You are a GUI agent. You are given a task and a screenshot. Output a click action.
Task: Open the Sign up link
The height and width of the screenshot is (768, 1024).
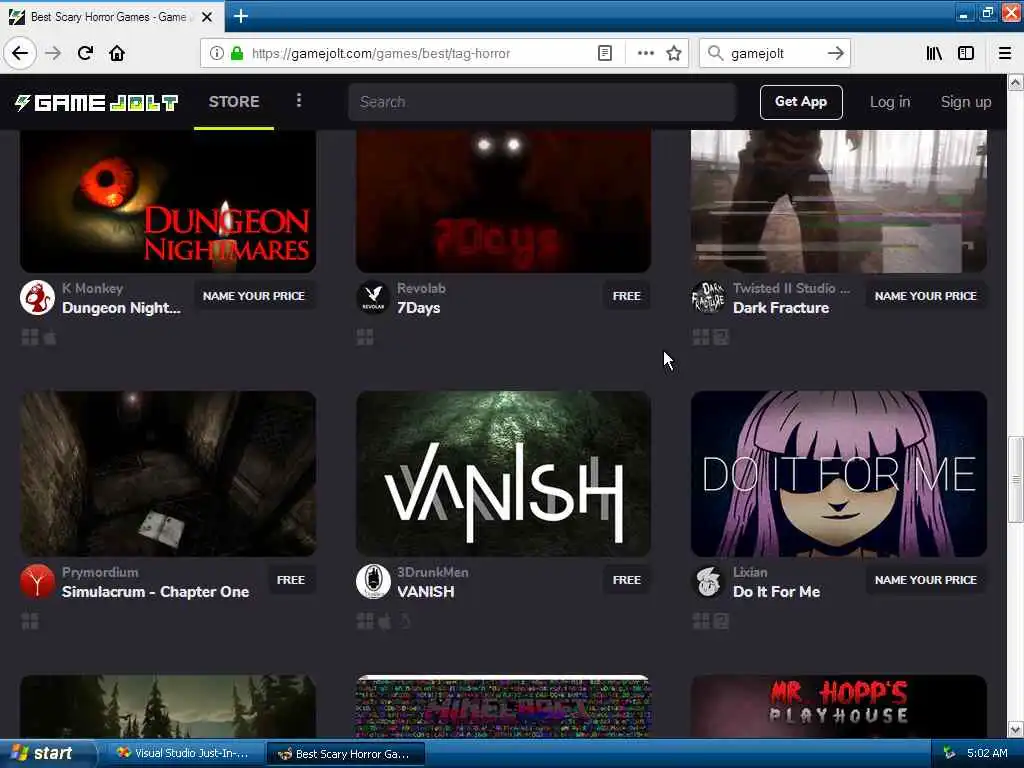pyautogui.click(x=966, y=102)
